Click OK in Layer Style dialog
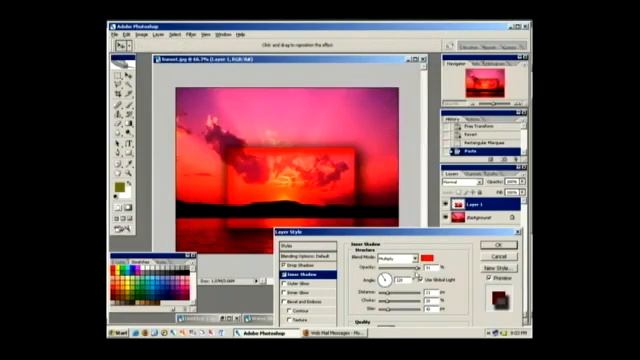Screen dimensions: 640x360 click(x=499, y=245)
